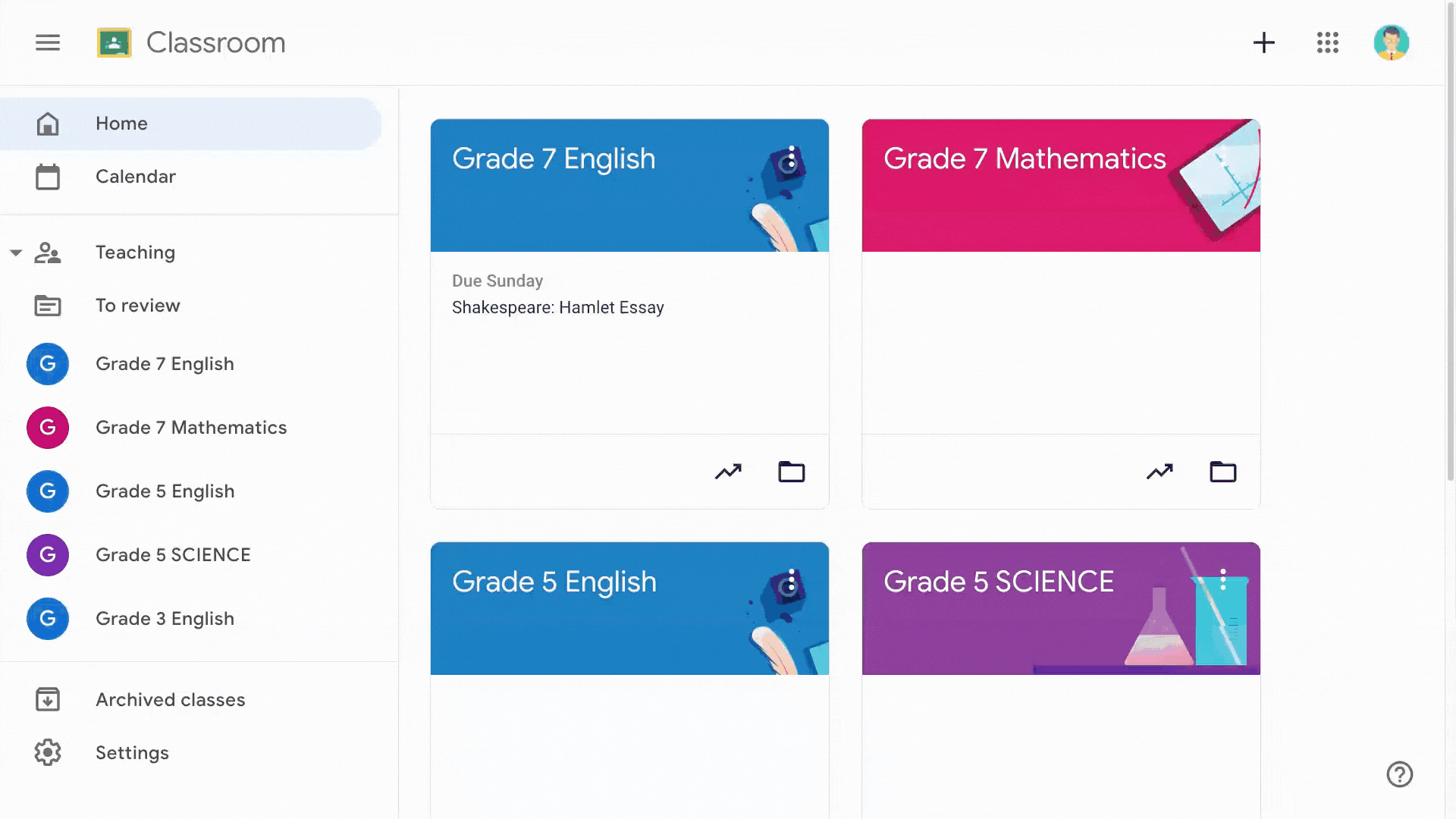Open three-dot menu on Grade 7 English card

click(791, 158)
